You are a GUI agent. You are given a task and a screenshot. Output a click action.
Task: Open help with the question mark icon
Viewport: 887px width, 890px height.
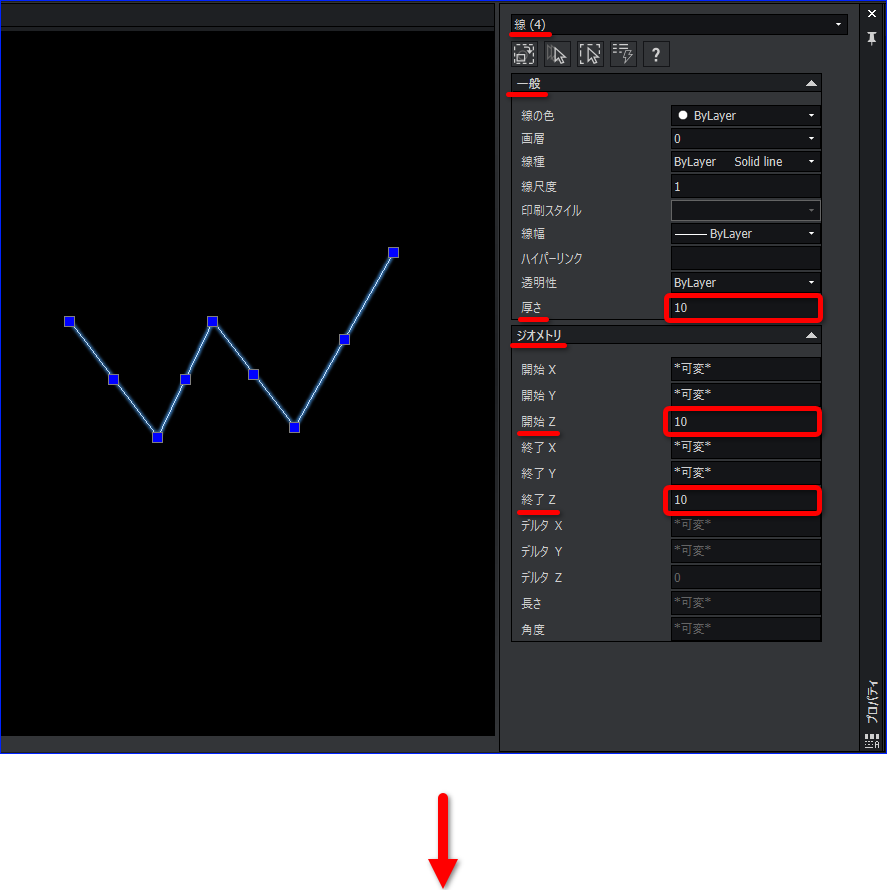(656, 54)
